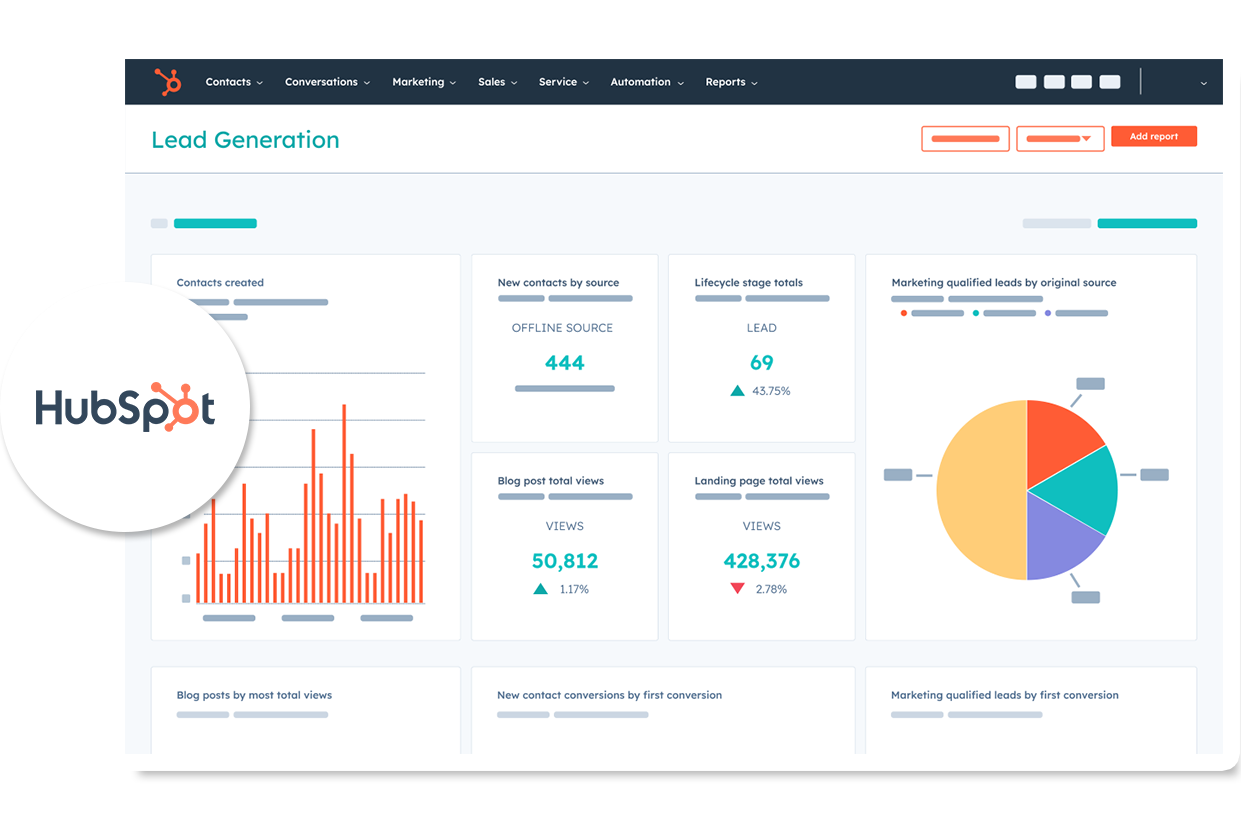Click the 444 offline source value
1241x813 pixels.
(x=564, y=363)
